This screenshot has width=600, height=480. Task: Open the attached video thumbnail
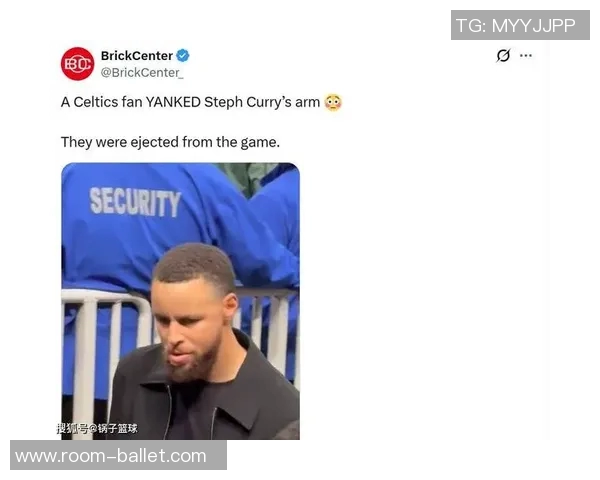180,301
